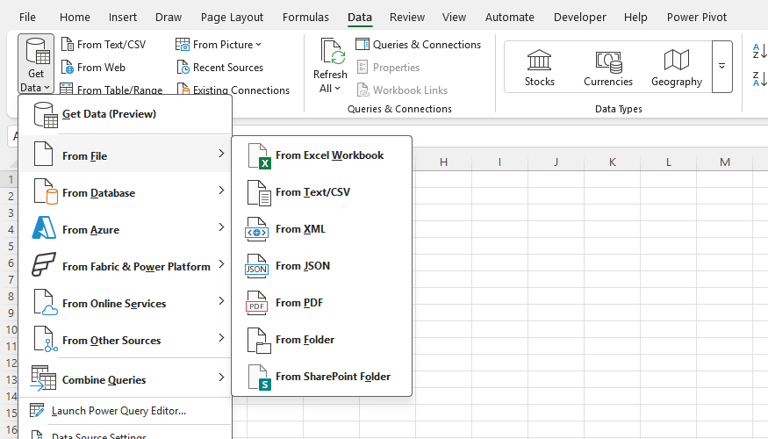
Task: Click the From PDF icon
Action: click(x=258, y=304)
